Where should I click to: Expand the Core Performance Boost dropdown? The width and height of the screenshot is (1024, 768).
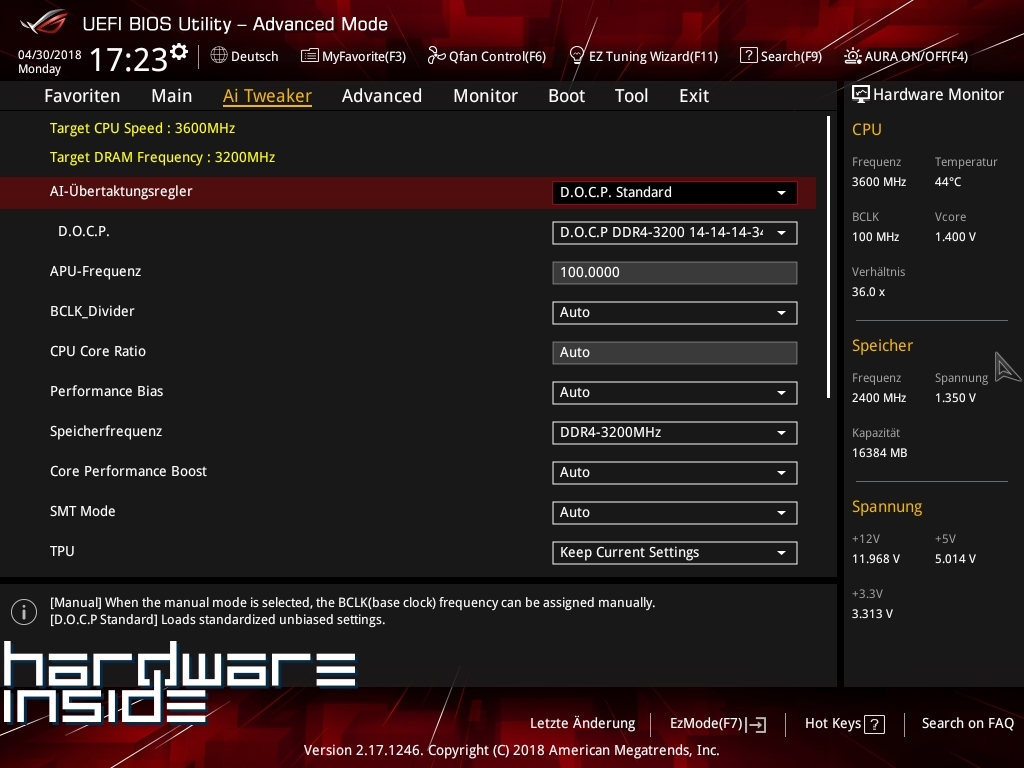click(x=675, y=473)
